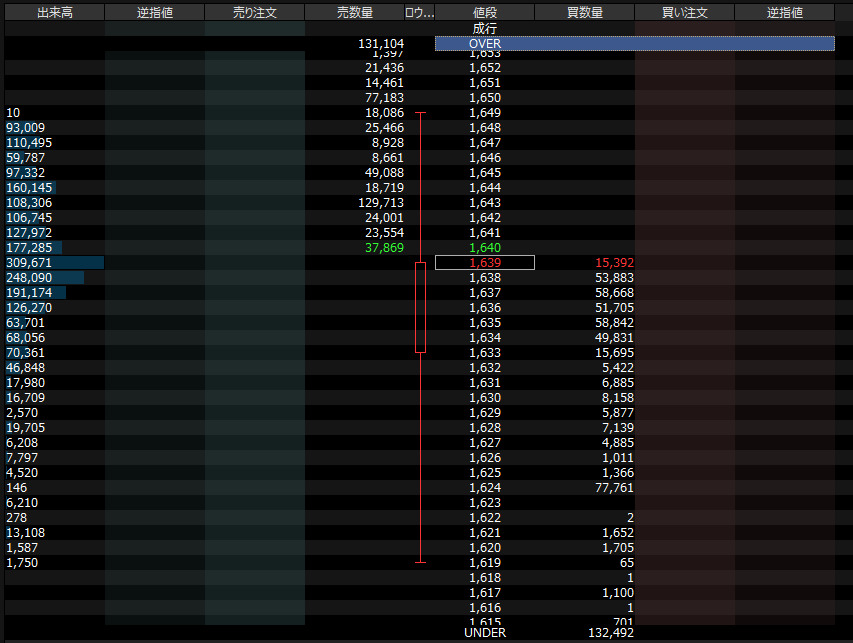Image resolution: width=853 pixels, height=643 pixels.
Task: Click the candlestick body in the chart column
Action: click(x=420, y=307)
